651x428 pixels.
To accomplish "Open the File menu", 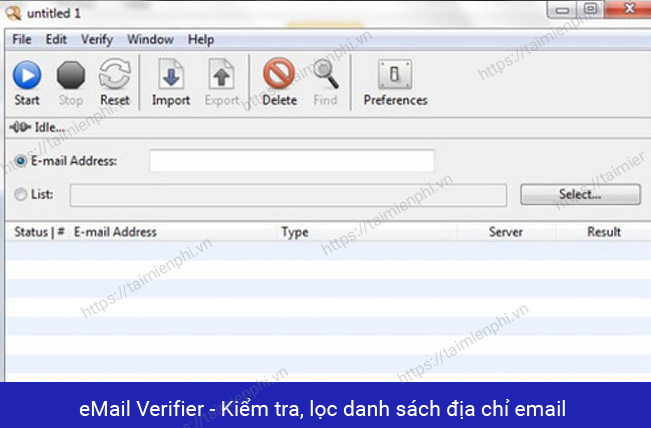I will point(22,39).
